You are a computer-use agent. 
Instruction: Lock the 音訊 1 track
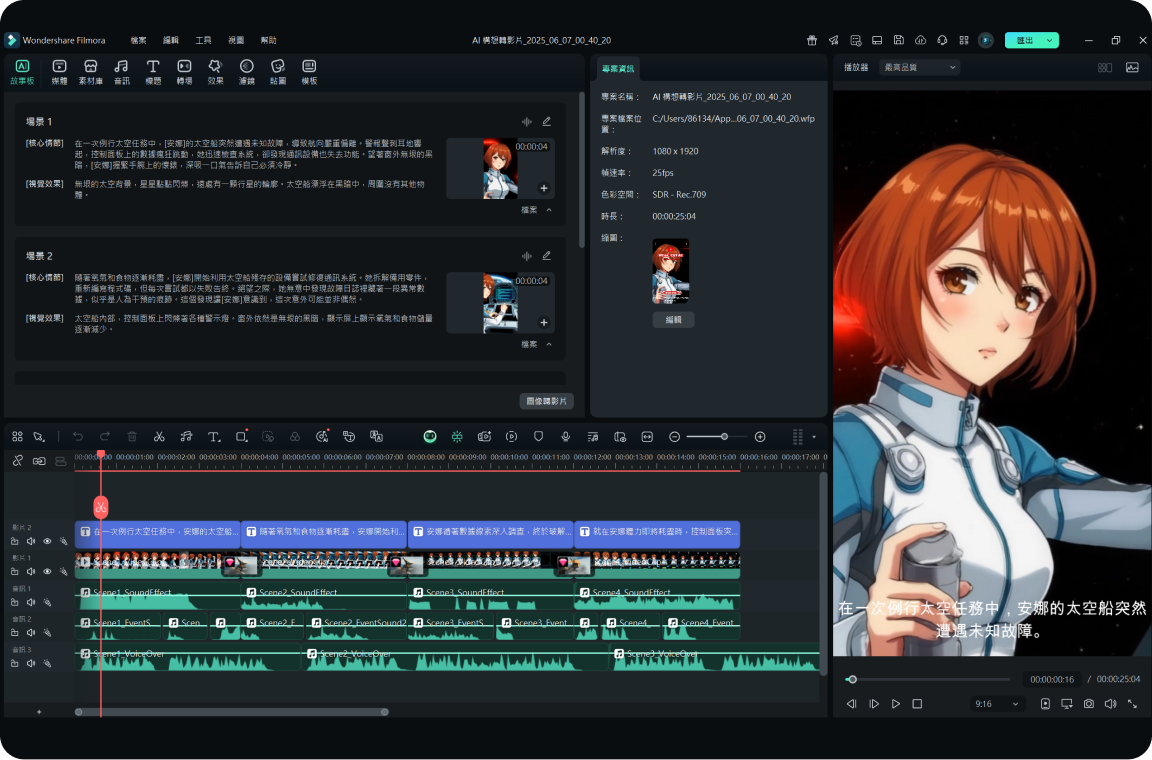[15, 602]
